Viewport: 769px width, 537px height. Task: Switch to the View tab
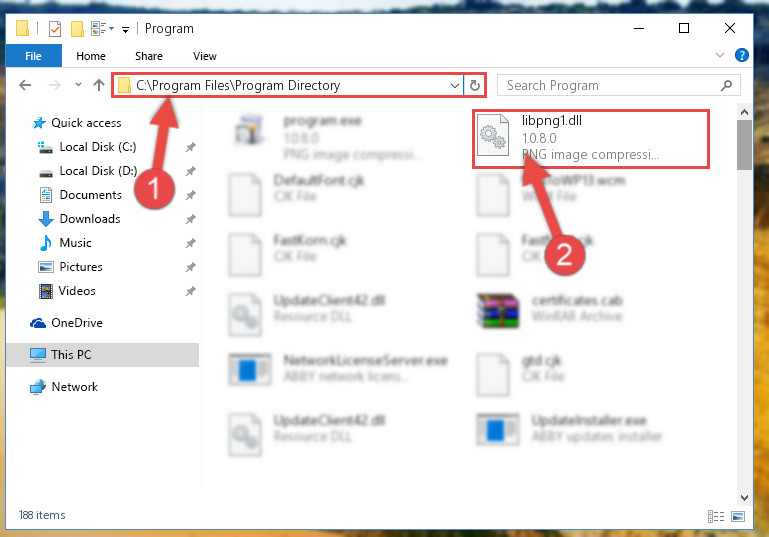[x=205, y=56]
